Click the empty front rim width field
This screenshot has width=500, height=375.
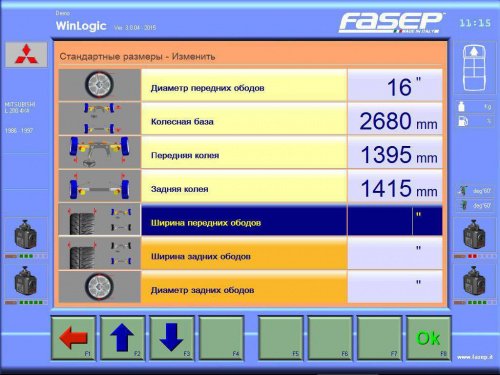[x=395, y=220]
